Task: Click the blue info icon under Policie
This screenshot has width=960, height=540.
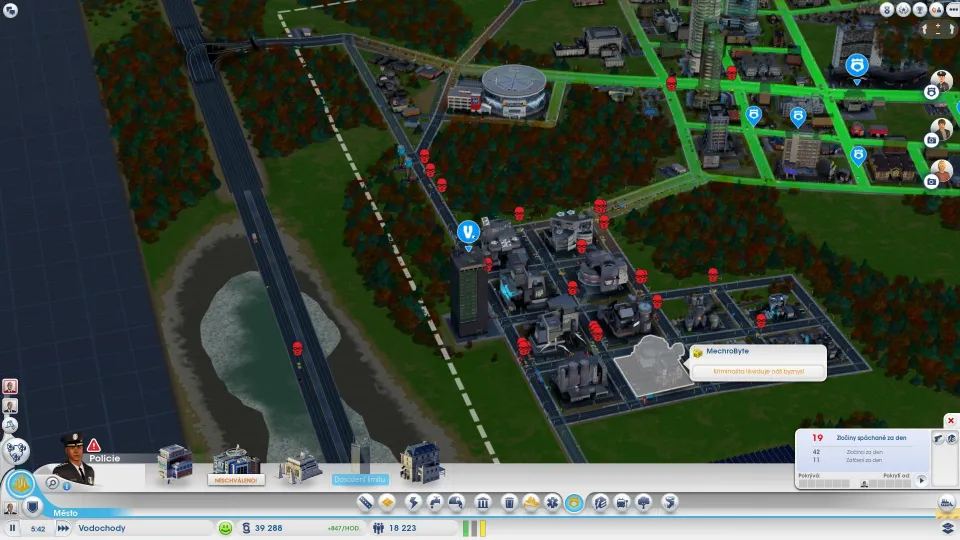Action: click(66, 486)
